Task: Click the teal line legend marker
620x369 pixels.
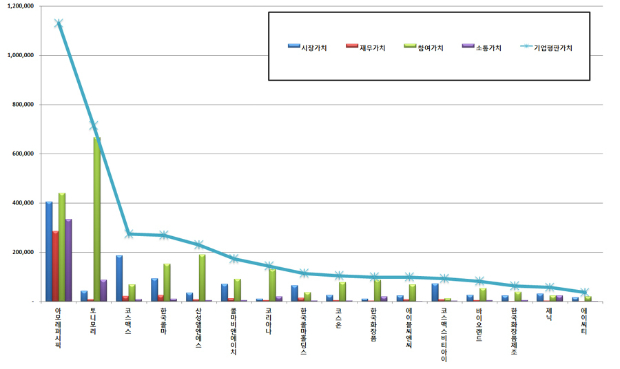Action: point(526,46)
